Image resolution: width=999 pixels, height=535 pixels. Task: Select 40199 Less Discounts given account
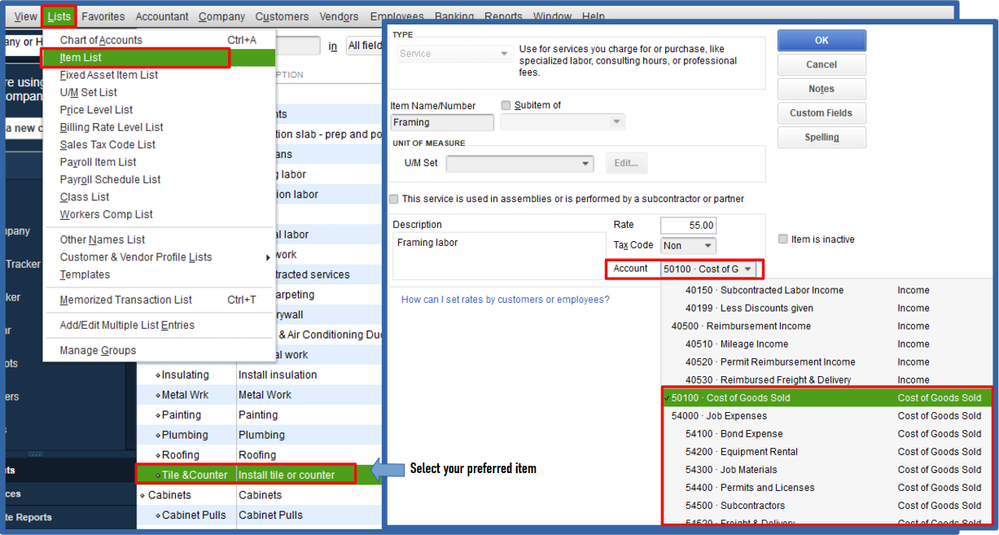click(826, 308)
